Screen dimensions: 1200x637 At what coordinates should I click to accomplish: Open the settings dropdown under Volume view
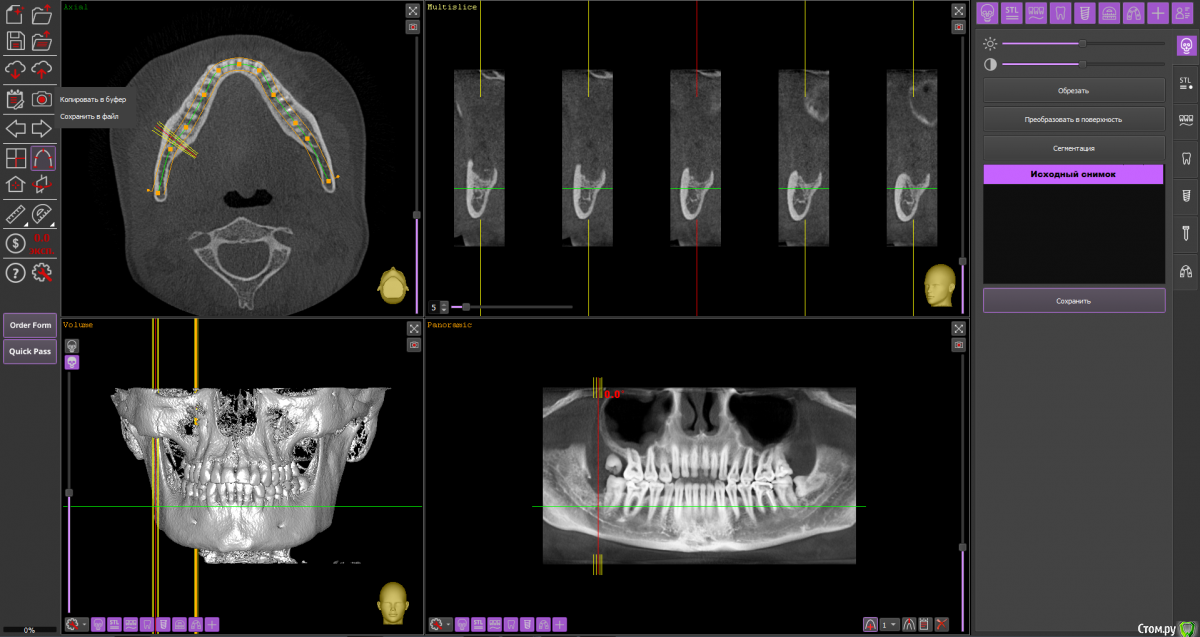click(77, 625)
